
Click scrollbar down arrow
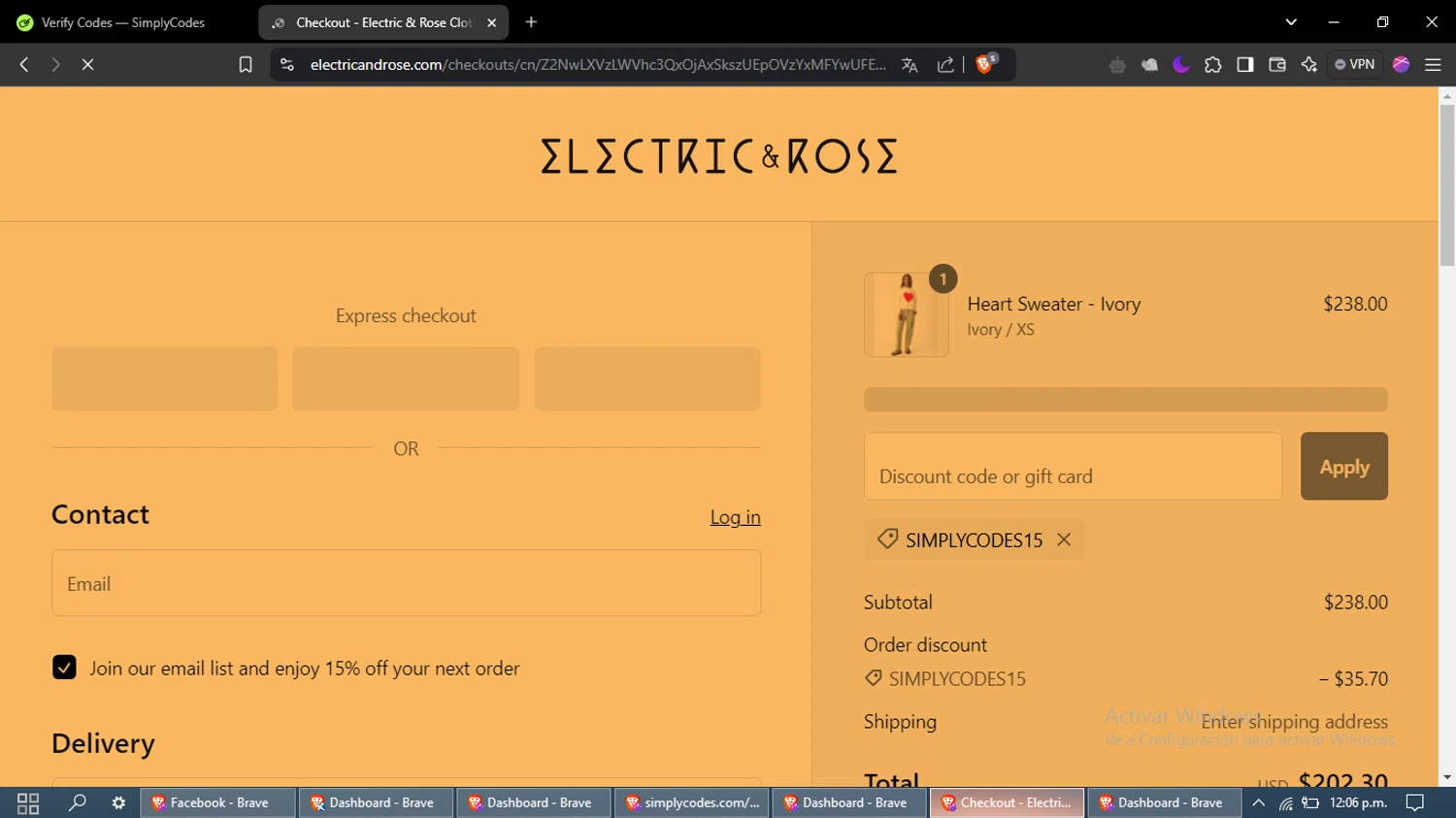coord(1447,777)
